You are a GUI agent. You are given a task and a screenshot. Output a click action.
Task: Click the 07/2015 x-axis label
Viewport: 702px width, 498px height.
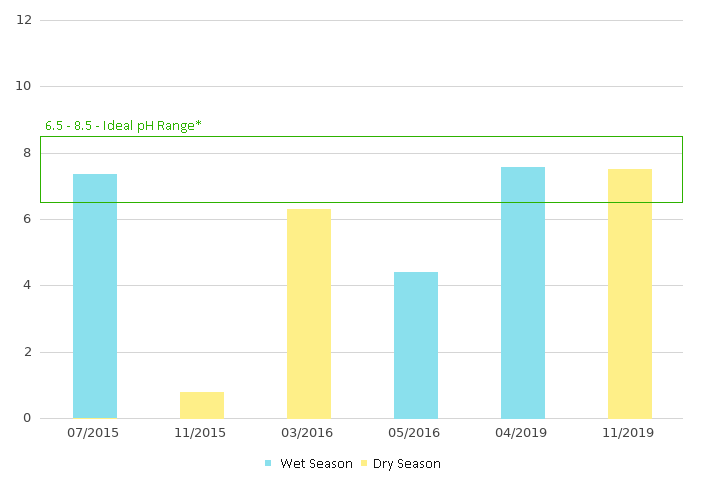95,433
